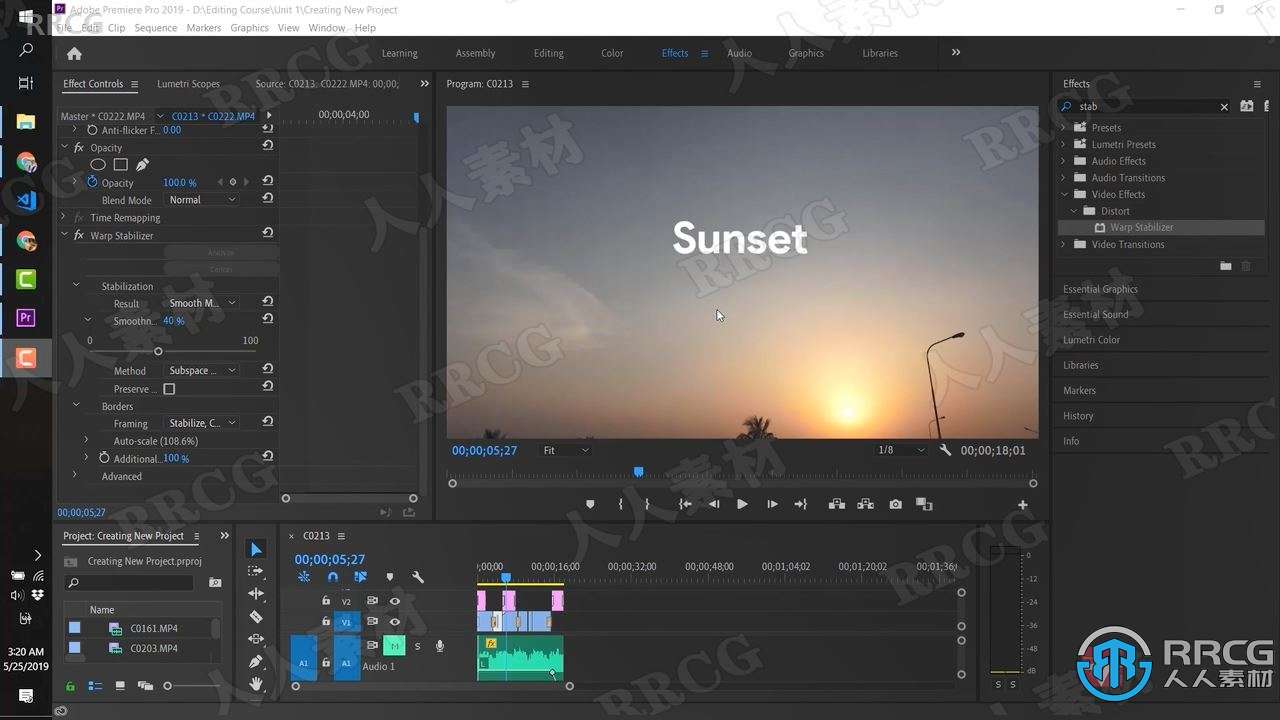Toggle linked selection in timeline
The height and width of the screenshot is (720, 1280).
[x=361, y=577]
